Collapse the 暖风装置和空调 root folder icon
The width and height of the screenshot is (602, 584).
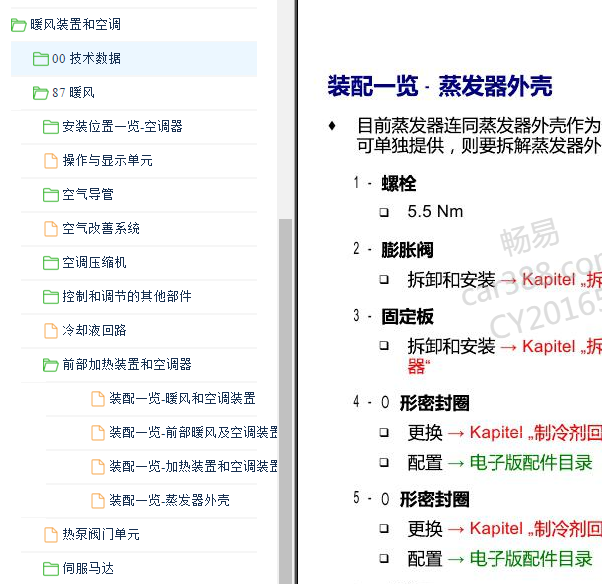point(18,25)
